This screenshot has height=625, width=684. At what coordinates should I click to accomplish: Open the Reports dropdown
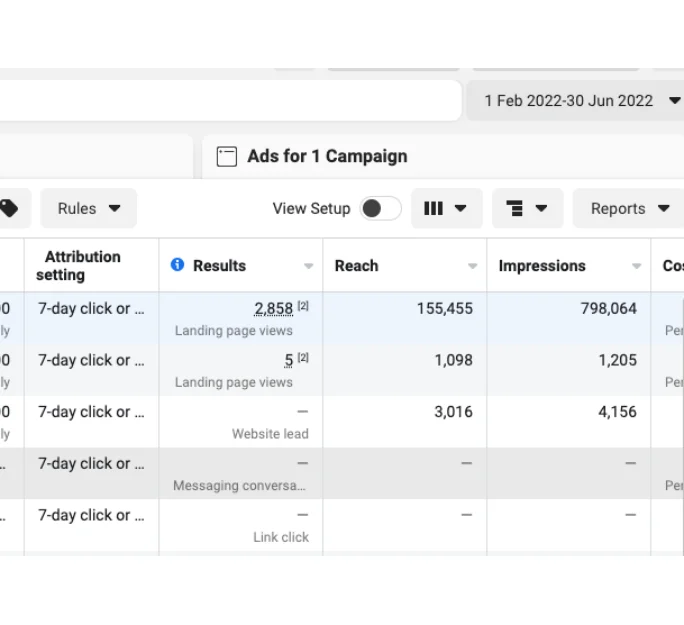coord(629,208)
